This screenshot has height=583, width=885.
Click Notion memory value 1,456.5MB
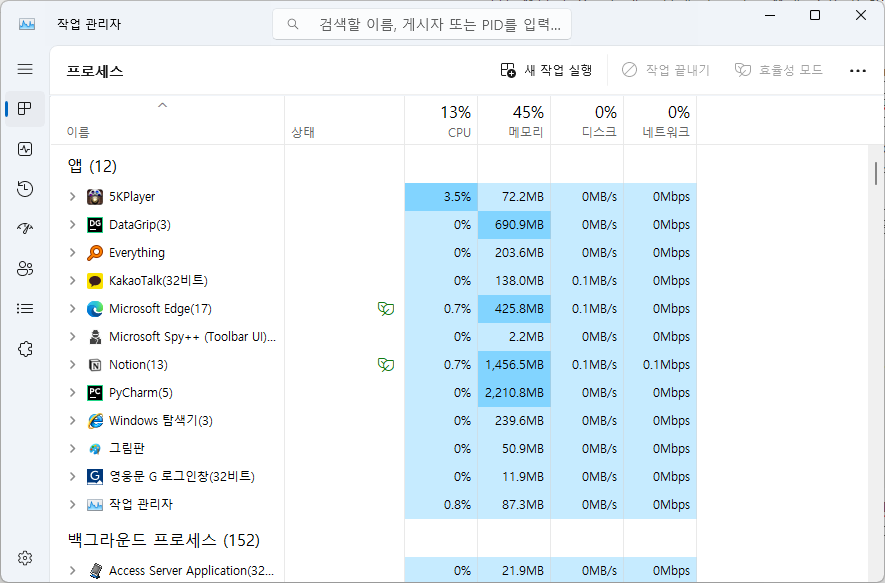pos(514,365)
